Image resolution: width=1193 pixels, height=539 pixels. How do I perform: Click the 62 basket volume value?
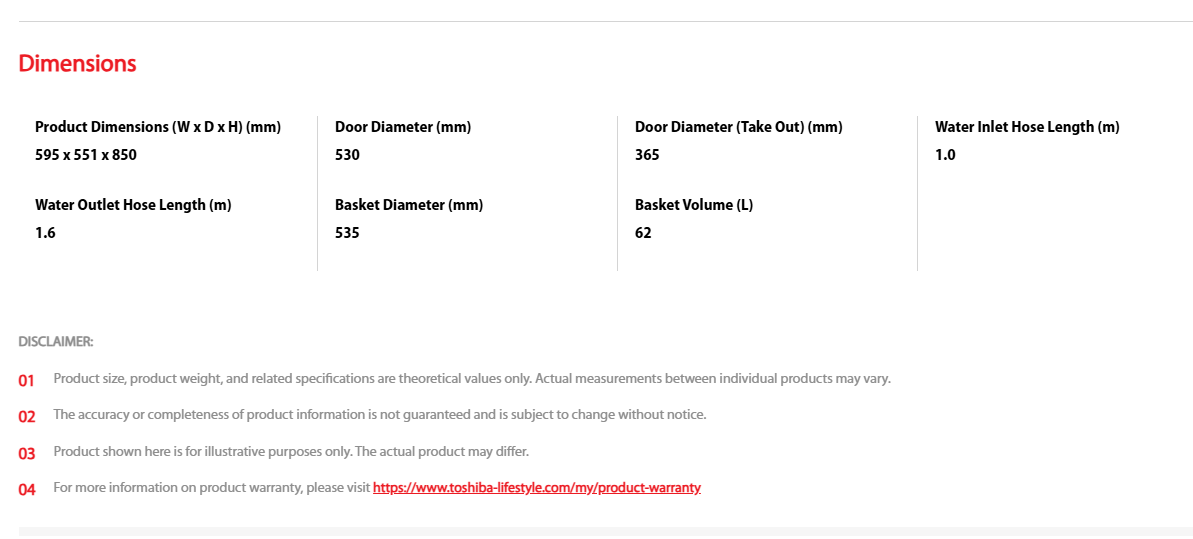coord(644,233)
